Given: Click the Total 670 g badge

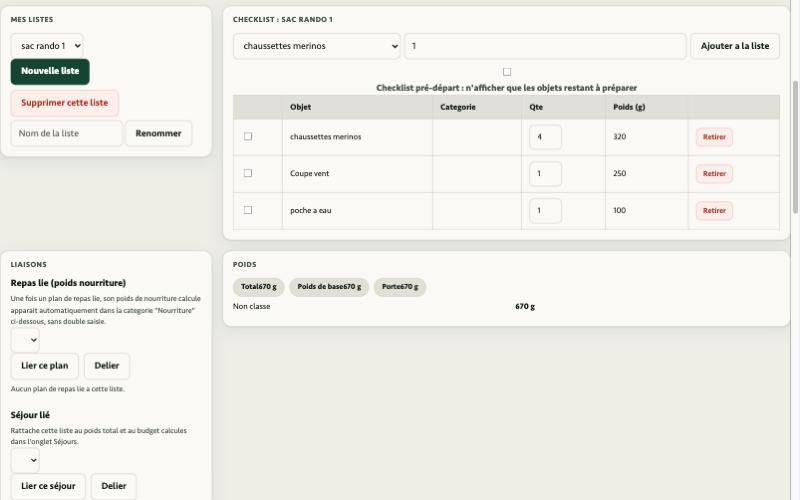Looking at the screenshot, I should pyautogui.click(x=259, y=287).
